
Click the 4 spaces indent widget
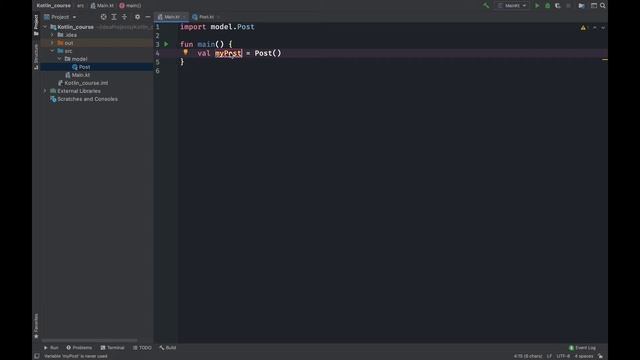[584, 356]
